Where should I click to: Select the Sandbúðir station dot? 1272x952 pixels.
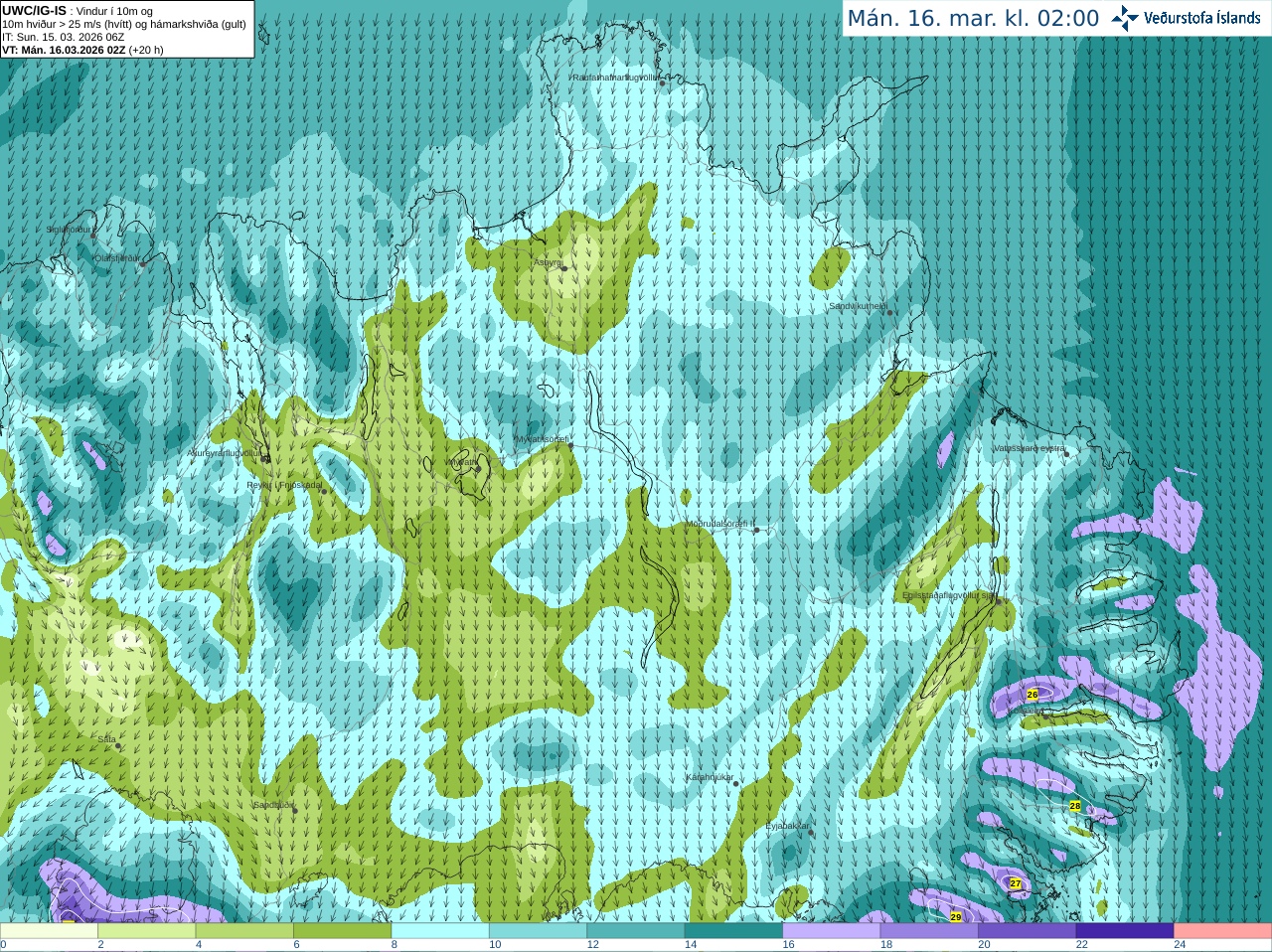294,811
